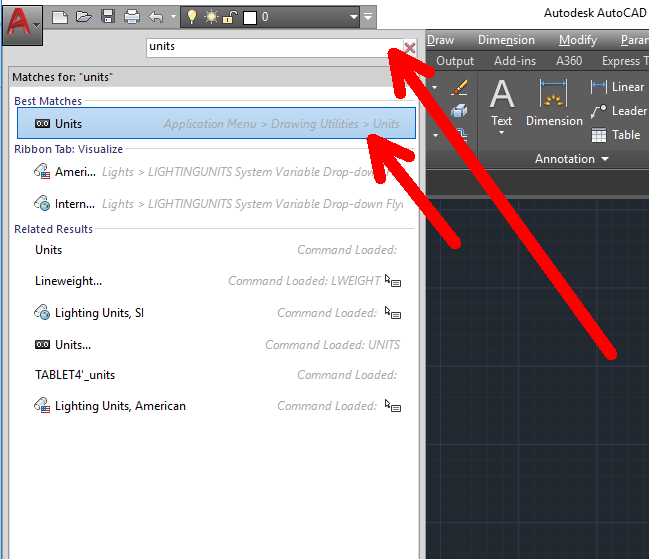Toggle the layer lock padlock icon

[230, 17]
